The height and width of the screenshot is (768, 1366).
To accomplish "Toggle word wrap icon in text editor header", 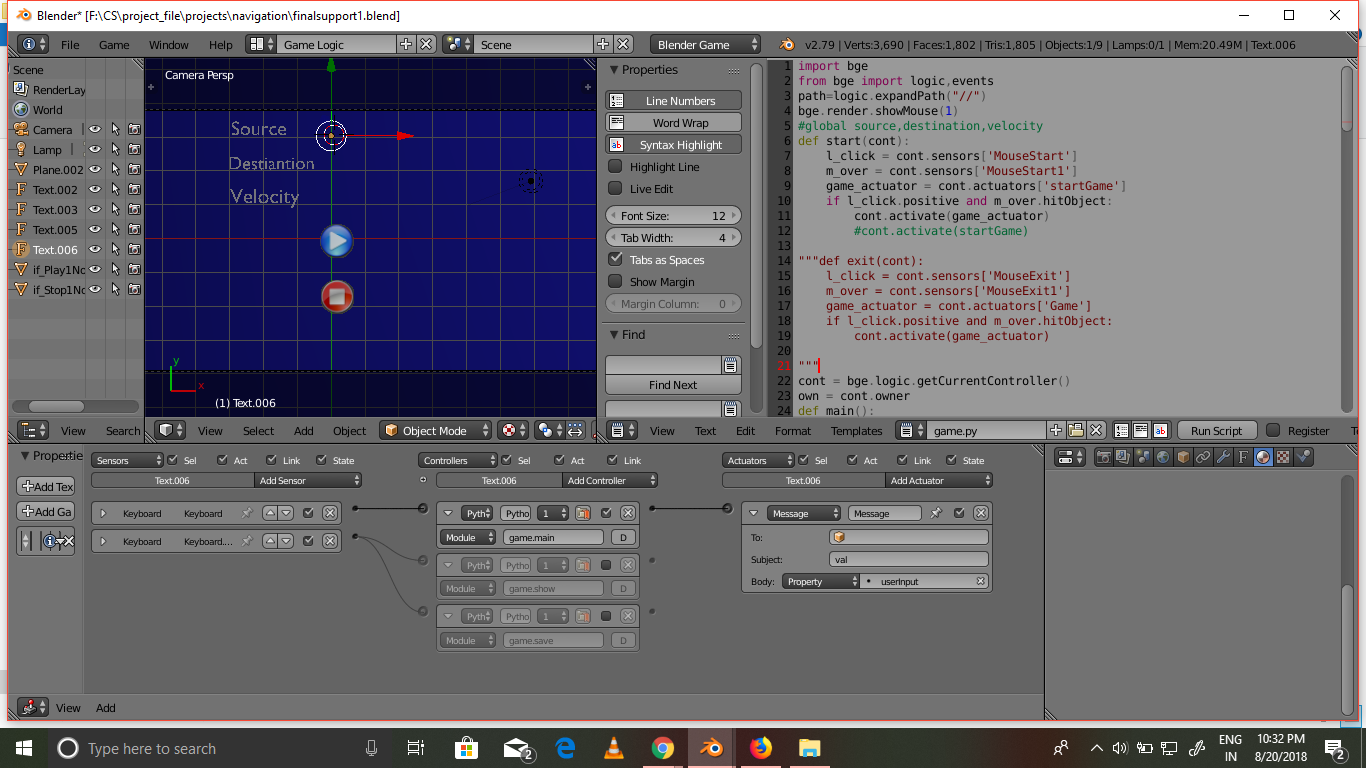I will point(1141,431).
